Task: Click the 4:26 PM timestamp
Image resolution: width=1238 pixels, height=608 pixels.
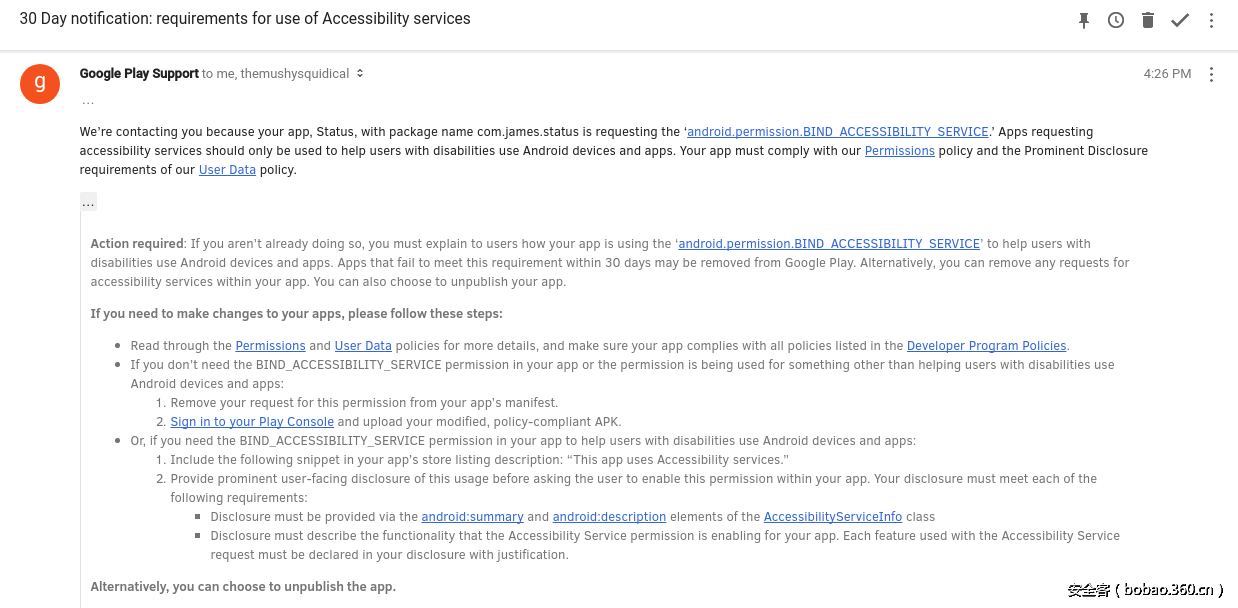Action: [x=1167, y=74]
